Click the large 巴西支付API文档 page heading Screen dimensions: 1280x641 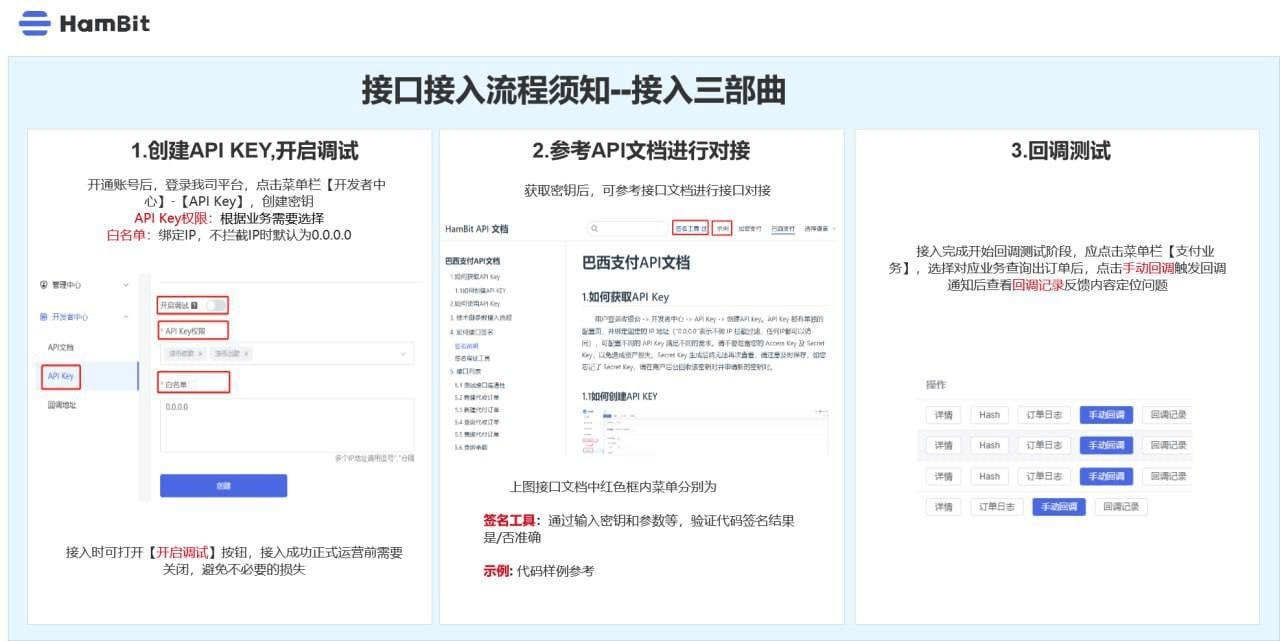[x=636, y=263]
